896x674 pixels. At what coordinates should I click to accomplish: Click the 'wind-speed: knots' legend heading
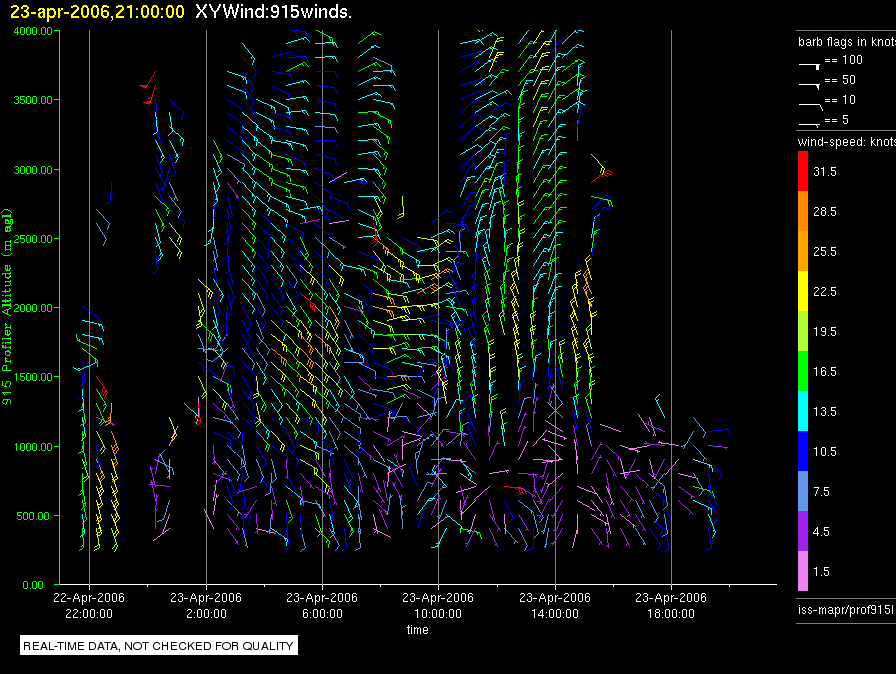pyautogui.click(x=847, y=142)
